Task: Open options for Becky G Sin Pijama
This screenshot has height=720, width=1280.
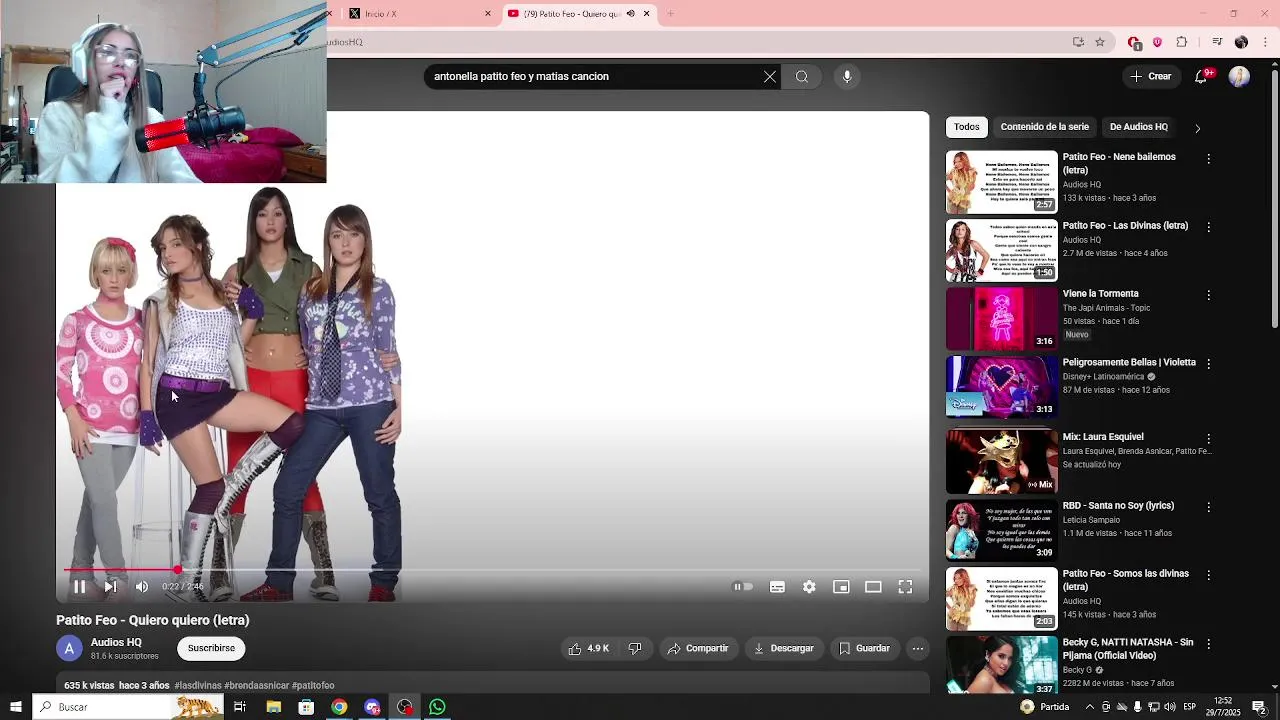Action: click(x=1208, y=644)
